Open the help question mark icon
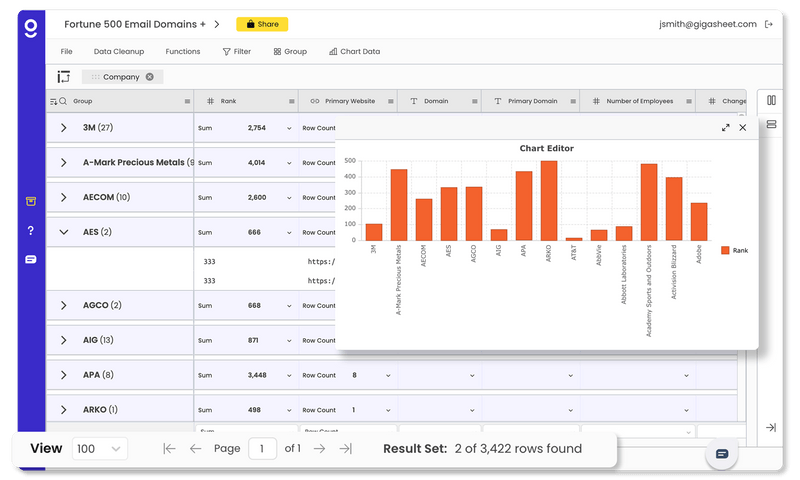The image size is (800, 480). tap(31, 231)
